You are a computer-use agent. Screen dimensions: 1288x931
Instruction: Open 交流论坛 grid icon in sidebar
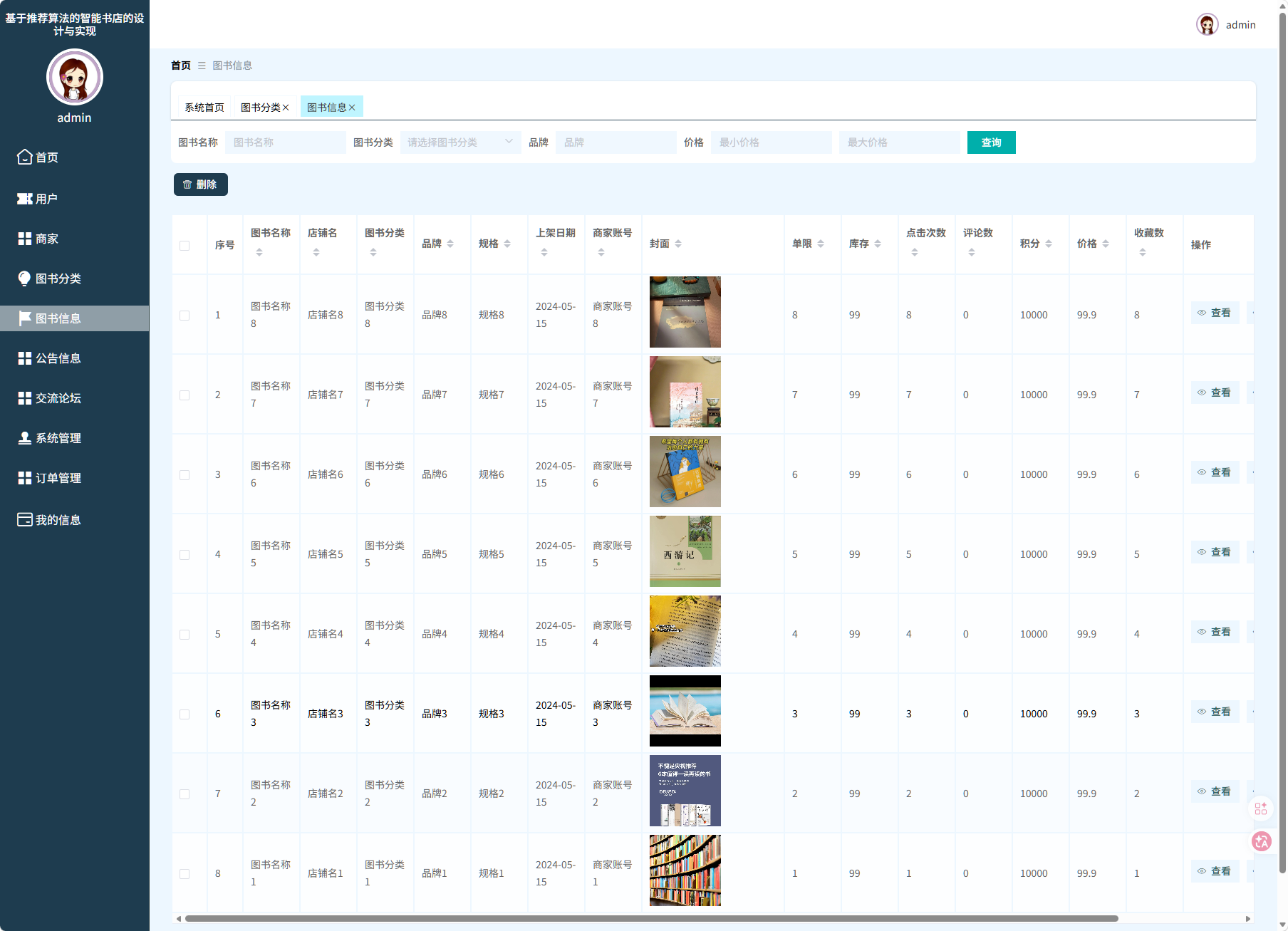tap(25, 398)
